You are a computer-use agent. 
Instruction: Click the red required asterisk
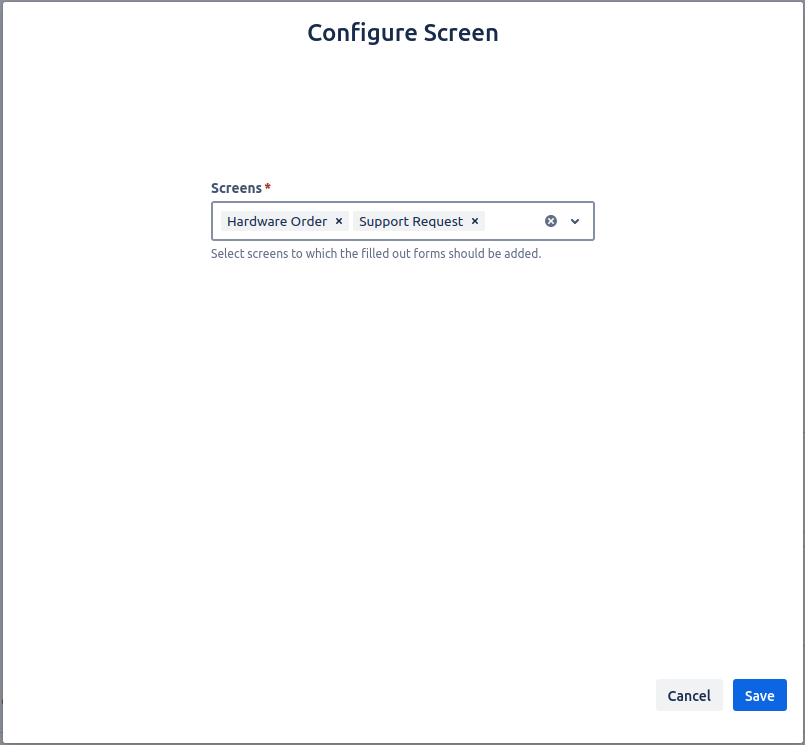tap(268, 188)
